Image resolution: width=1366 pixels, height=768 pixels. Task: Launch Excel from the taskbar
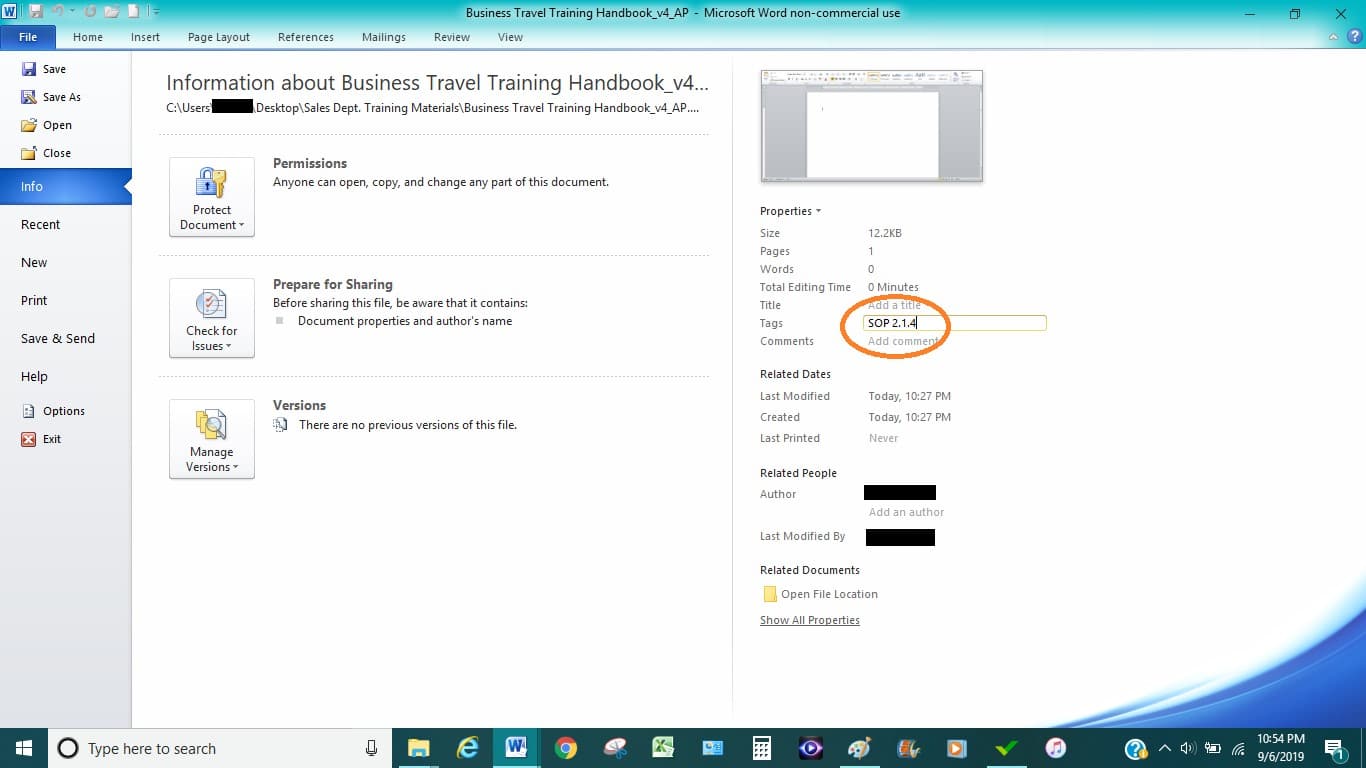point(663,748)
